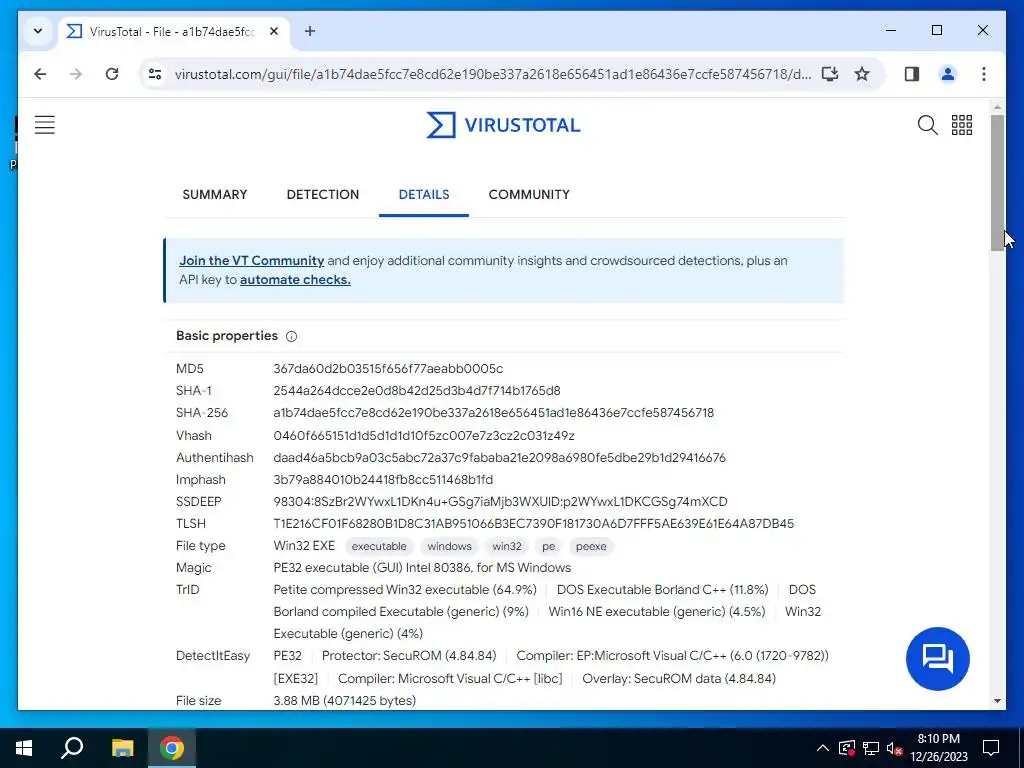The width and height of the screenshot is (1024, 768).
Task: Open the blue chat bubble button
Action: pyautogui.click(x=937, y=658)
